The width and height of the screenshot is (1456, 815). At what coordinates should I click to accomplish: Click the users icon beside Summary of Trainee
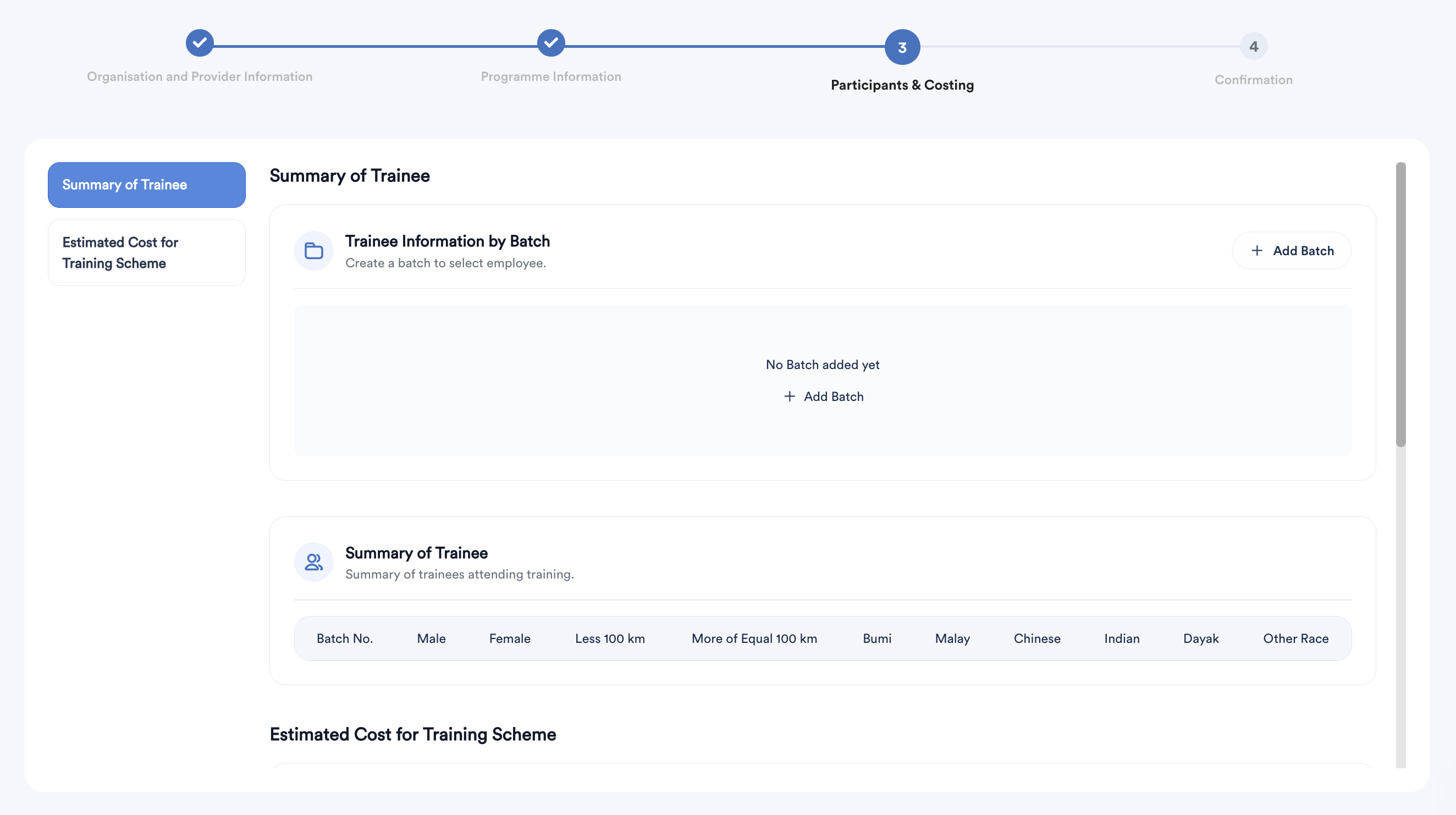314,562
